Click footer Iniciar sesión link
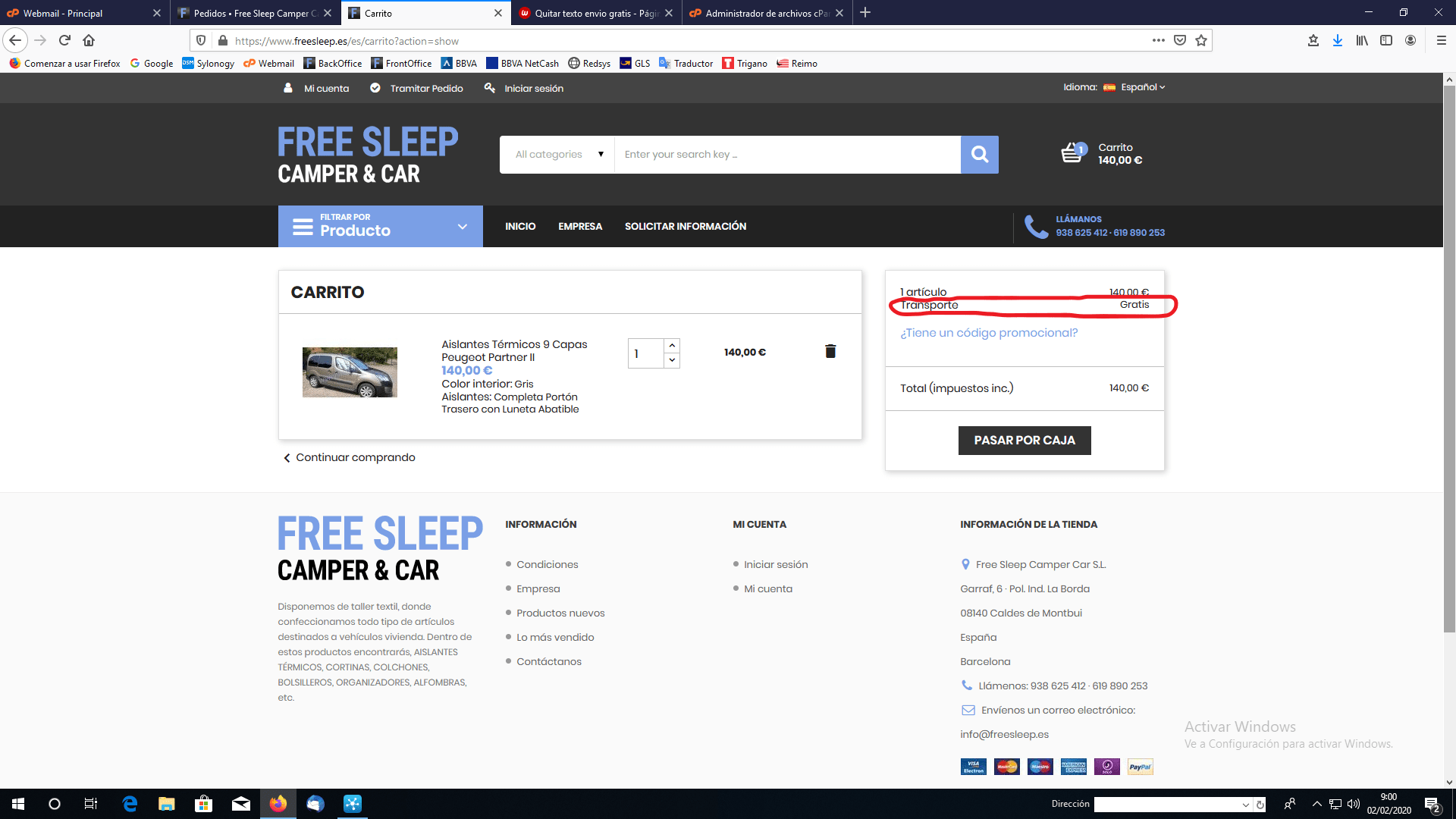Viewport: 1456px width, 819px height. pos(776,564)
